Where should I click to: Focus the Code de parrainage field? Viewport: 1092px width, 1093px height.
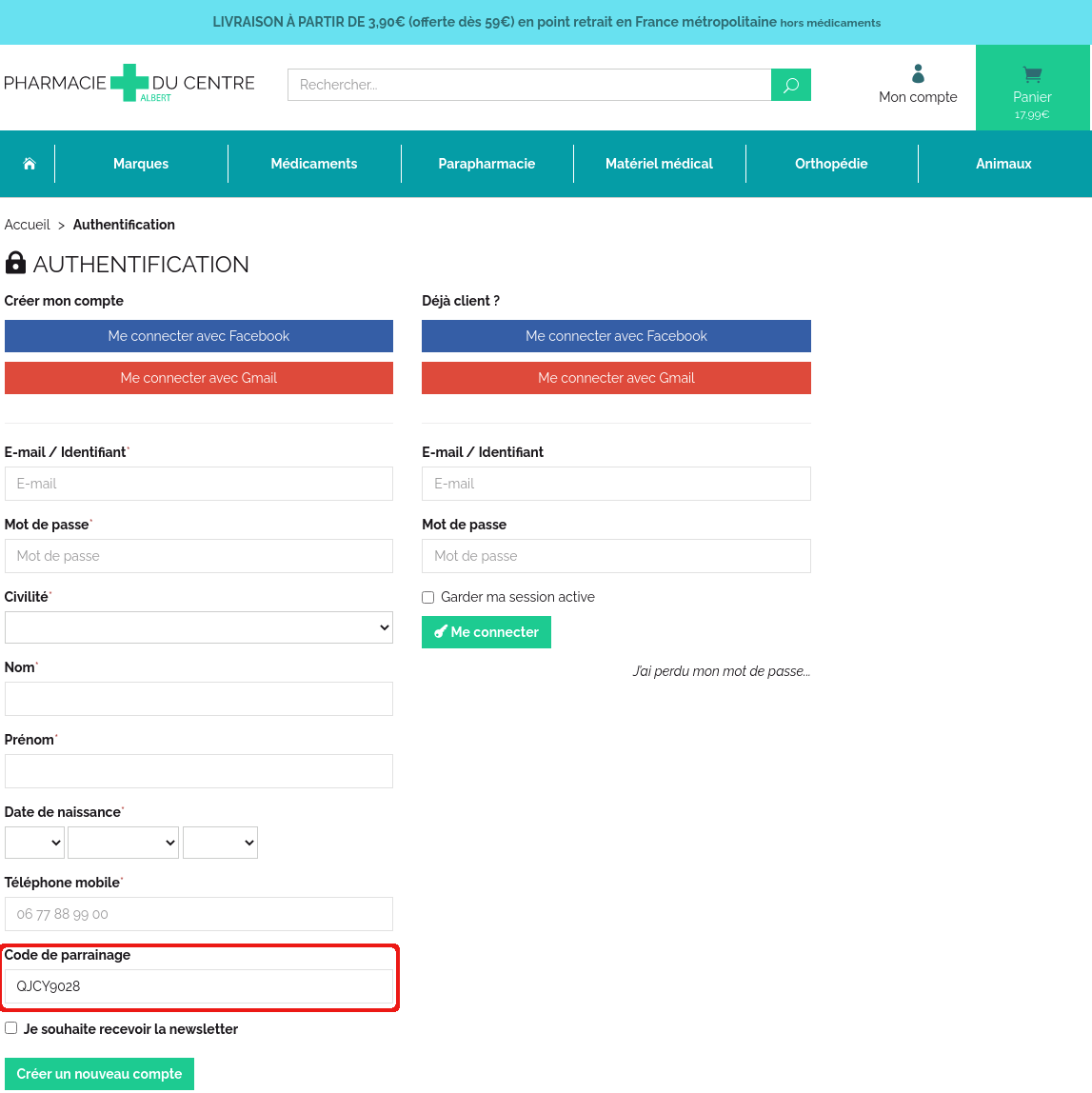198,986
